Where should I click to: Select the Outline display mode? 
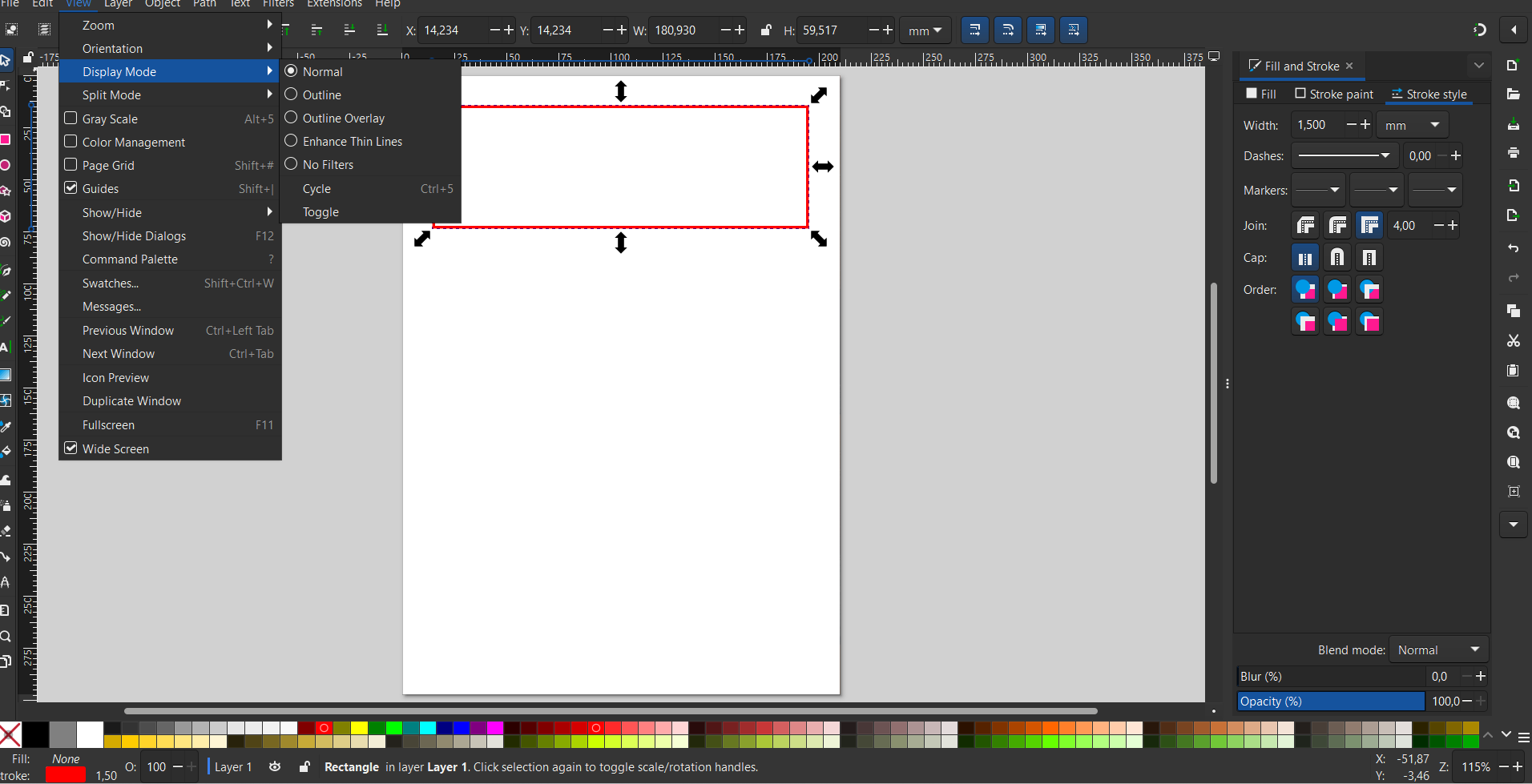click(322, 94)
